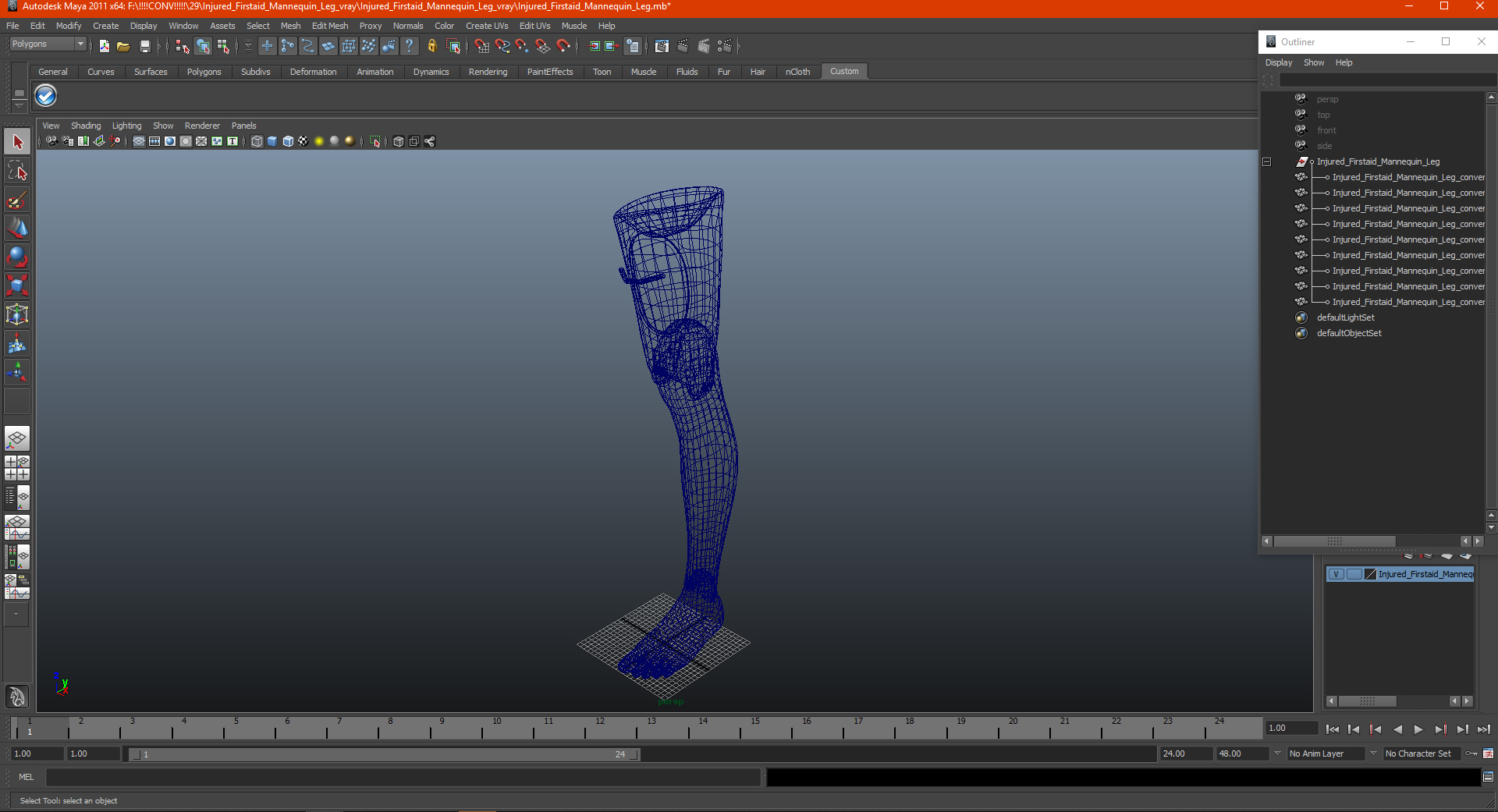The height and width of the screenshot is (812, 1498).
Task: Switch to Rendering shelf tab
Action: [488, 72]
